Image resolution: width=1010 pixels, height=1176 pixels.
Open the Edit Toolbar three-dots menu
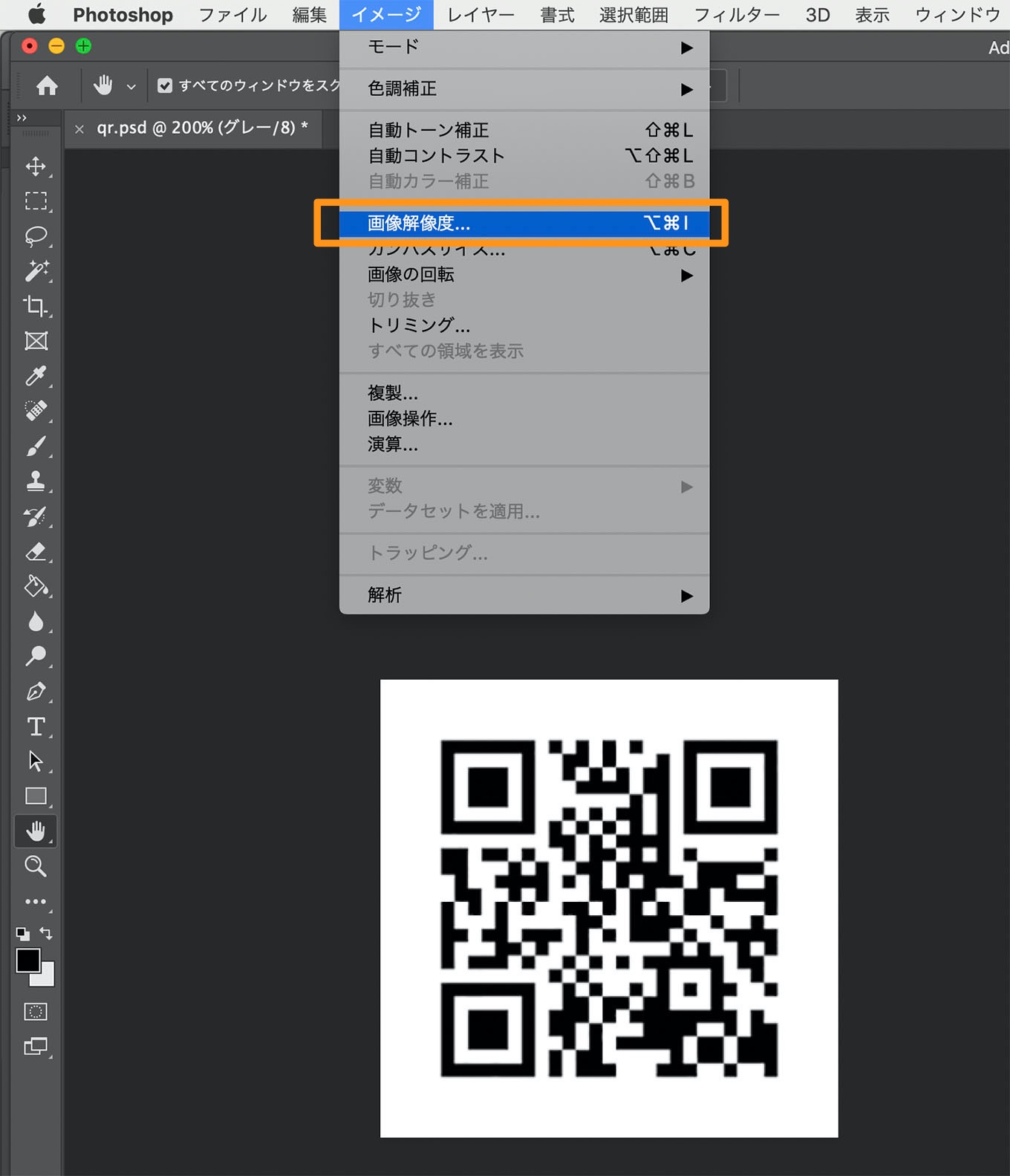pyautogui.click(x=36, y=901)
